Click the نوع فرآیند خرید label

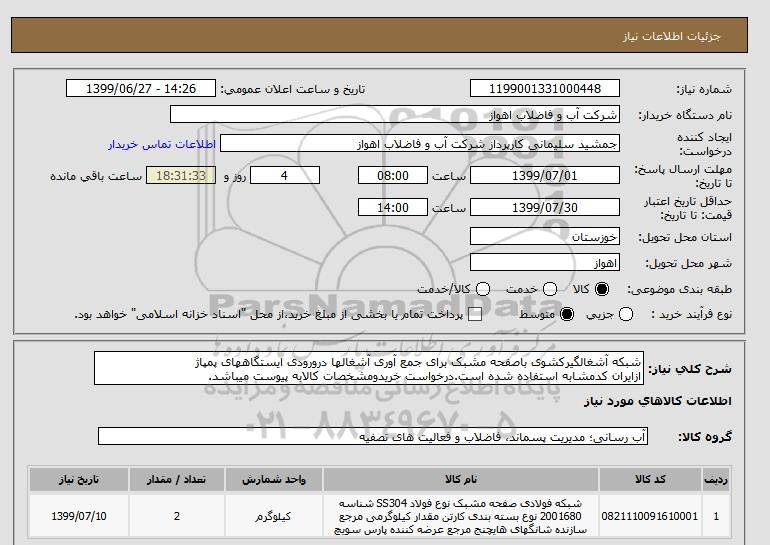691,314
